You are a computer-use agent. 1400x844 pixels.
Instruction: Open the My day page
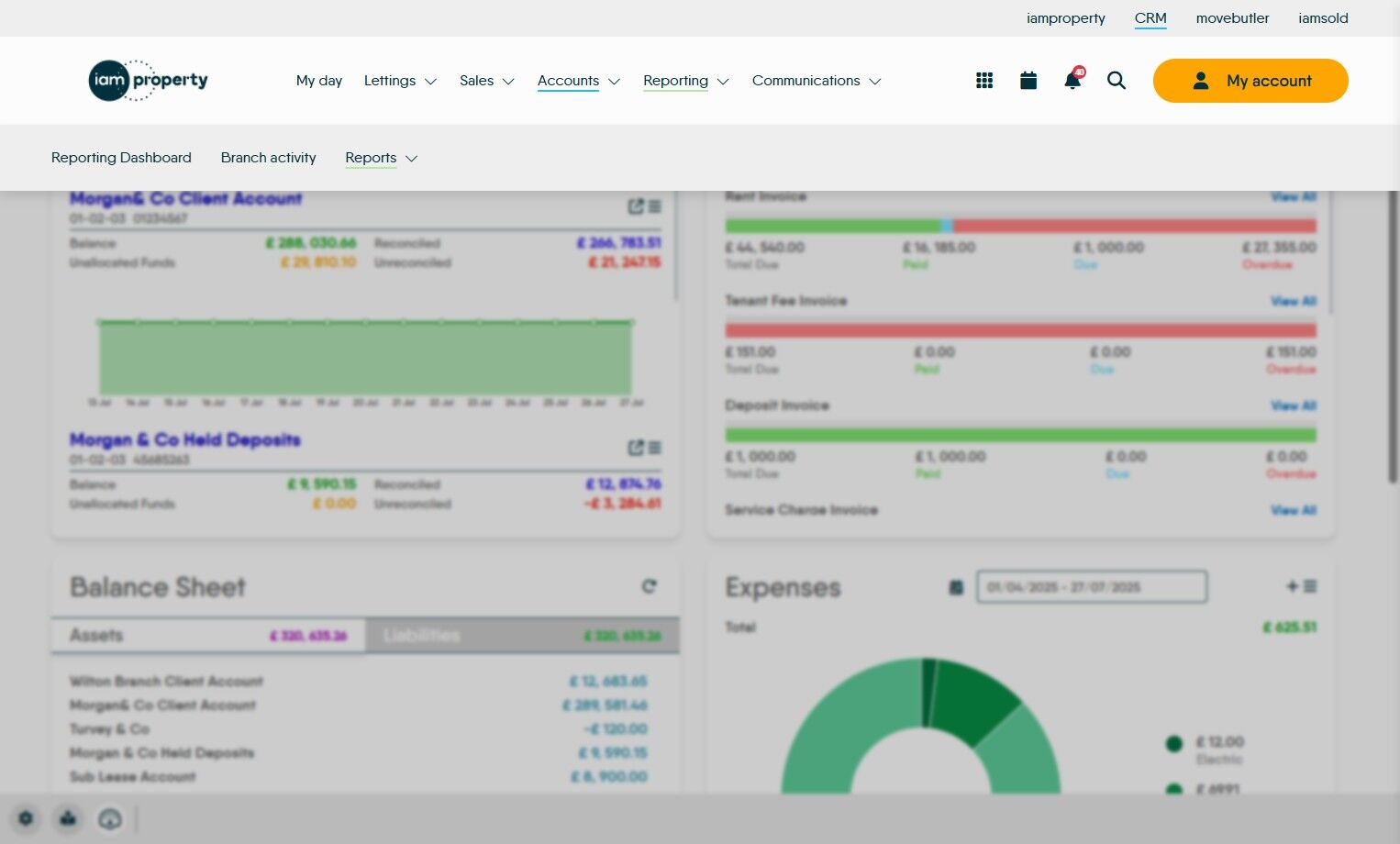coord(319,81)
